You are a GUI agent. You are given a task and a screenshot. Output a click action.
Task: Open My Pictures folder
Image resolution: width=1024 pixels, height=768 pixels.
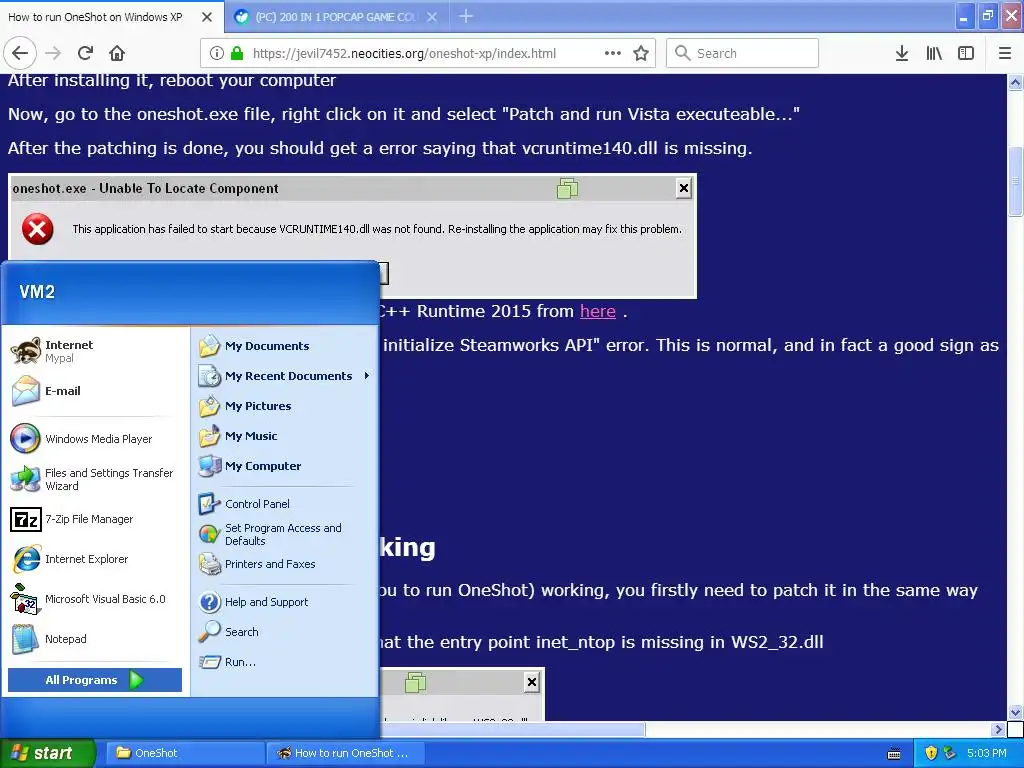click(x=284, y=406)
